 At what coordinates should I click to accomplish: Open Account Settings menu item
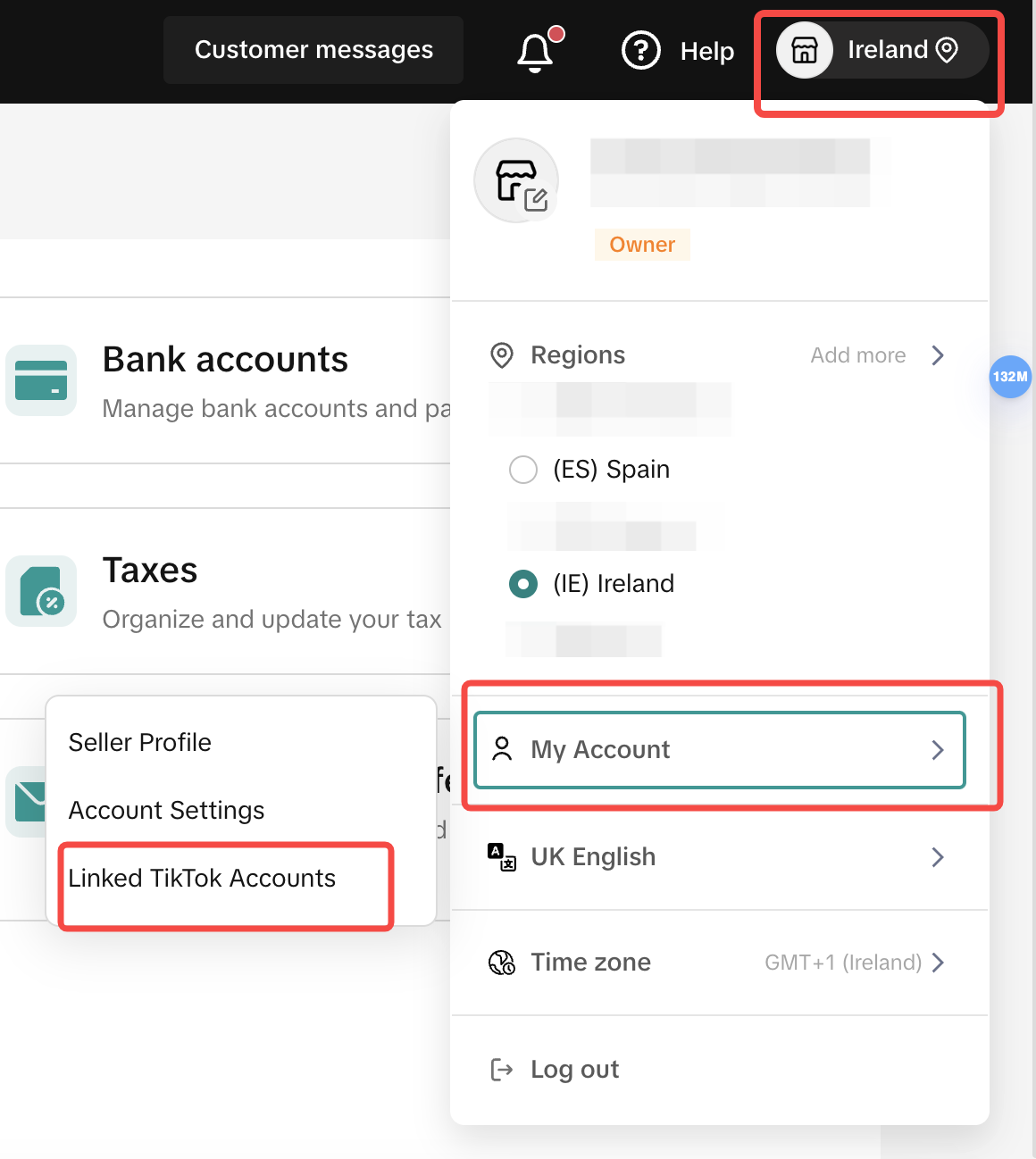click(167, 811)
